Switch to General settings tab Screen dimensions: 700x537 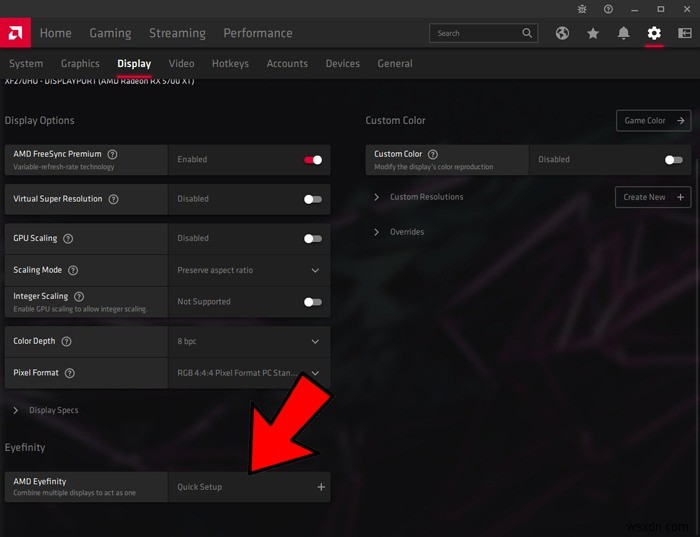point(395,64)
